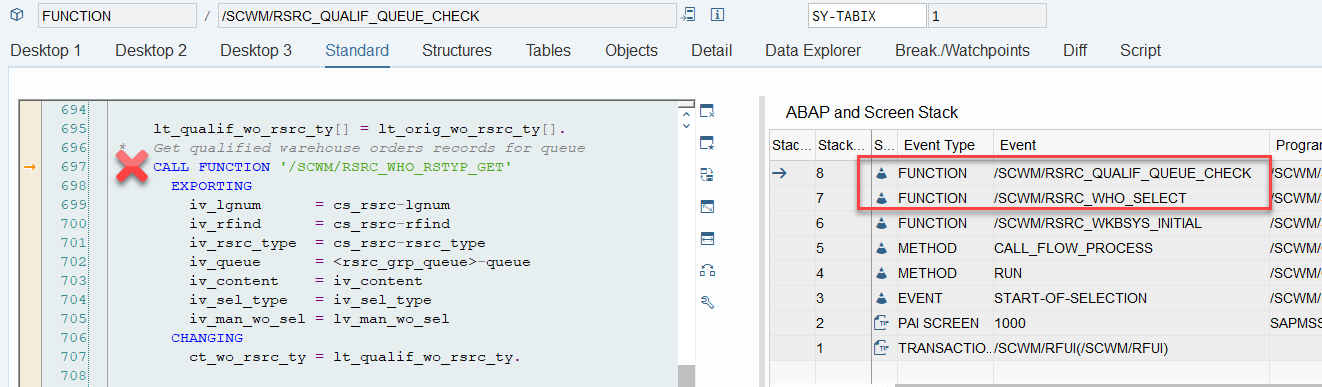Close the tool using top side-toolbar icon
This screenshot has width=1322, height=387.
tap(707, 111)
